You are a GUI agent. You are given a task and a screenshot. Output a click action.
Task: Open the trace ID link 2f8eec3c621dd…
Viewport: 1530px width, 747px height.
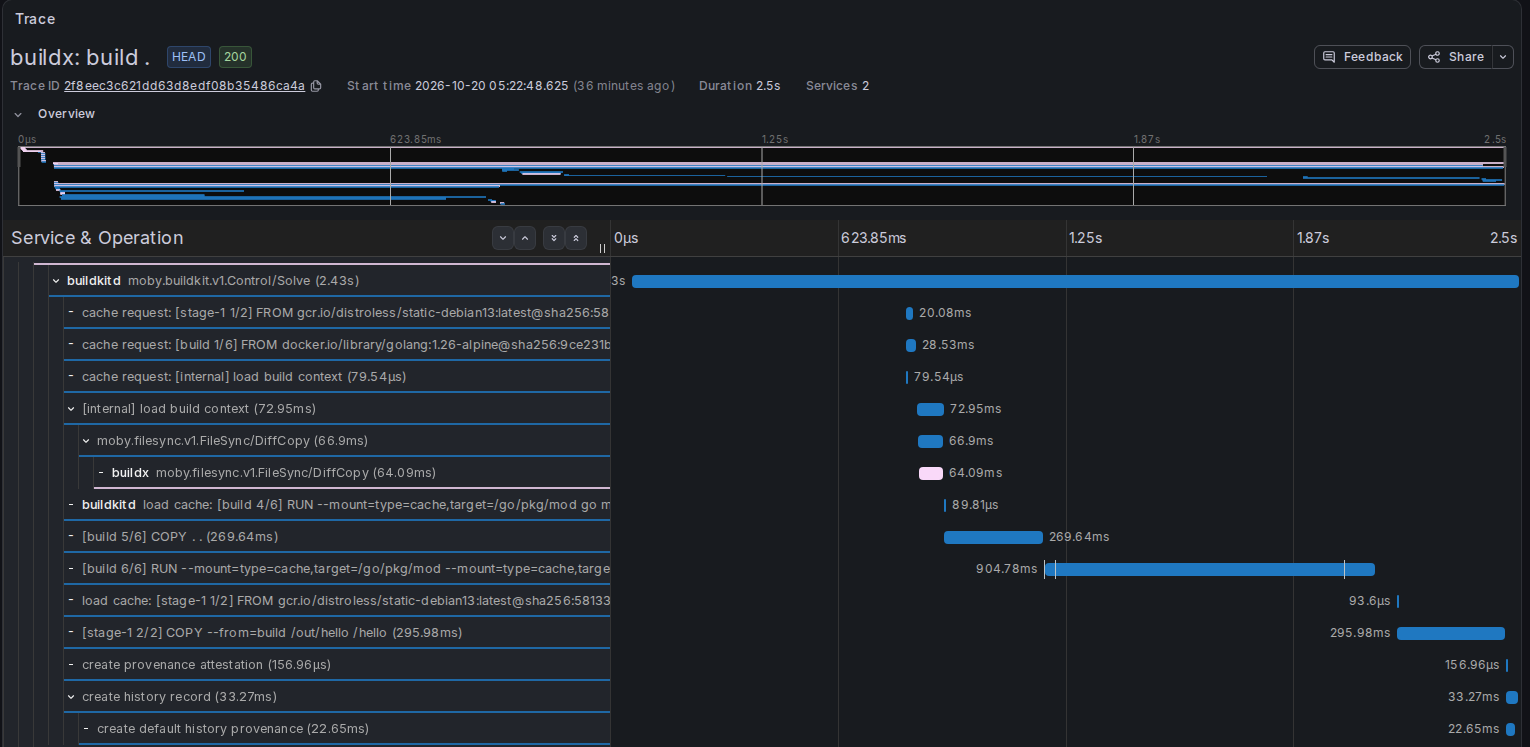point(184,86)
